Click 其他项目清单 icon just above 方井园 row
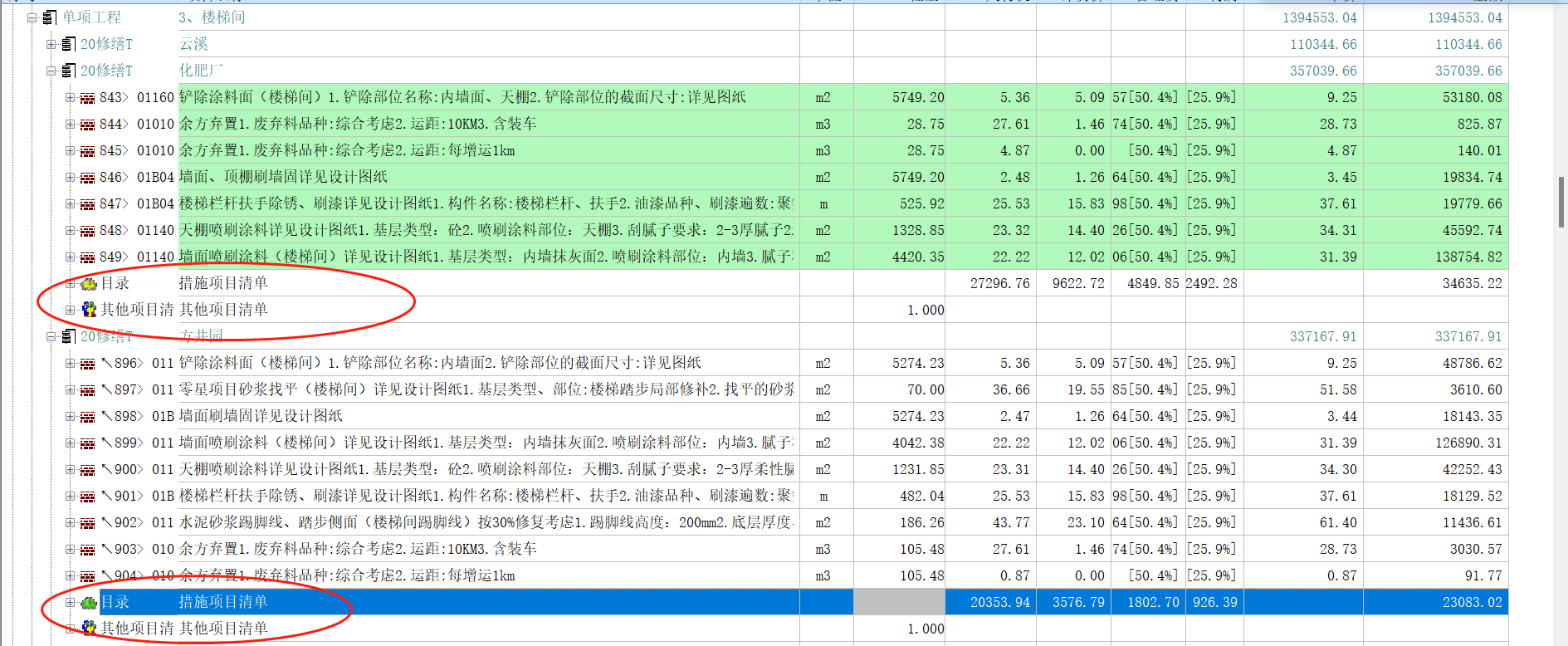 tap(89, 310)
